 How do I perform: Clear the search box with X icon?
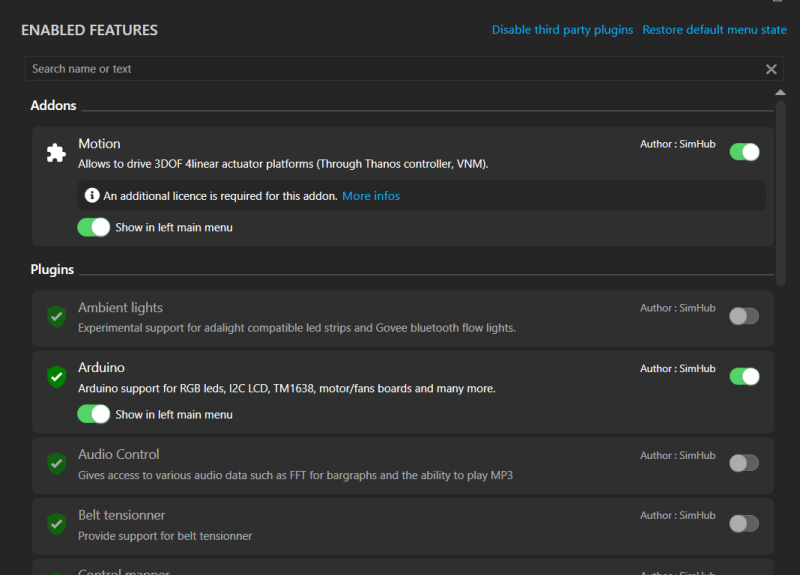pyautogui.click(x=771, y=69)
